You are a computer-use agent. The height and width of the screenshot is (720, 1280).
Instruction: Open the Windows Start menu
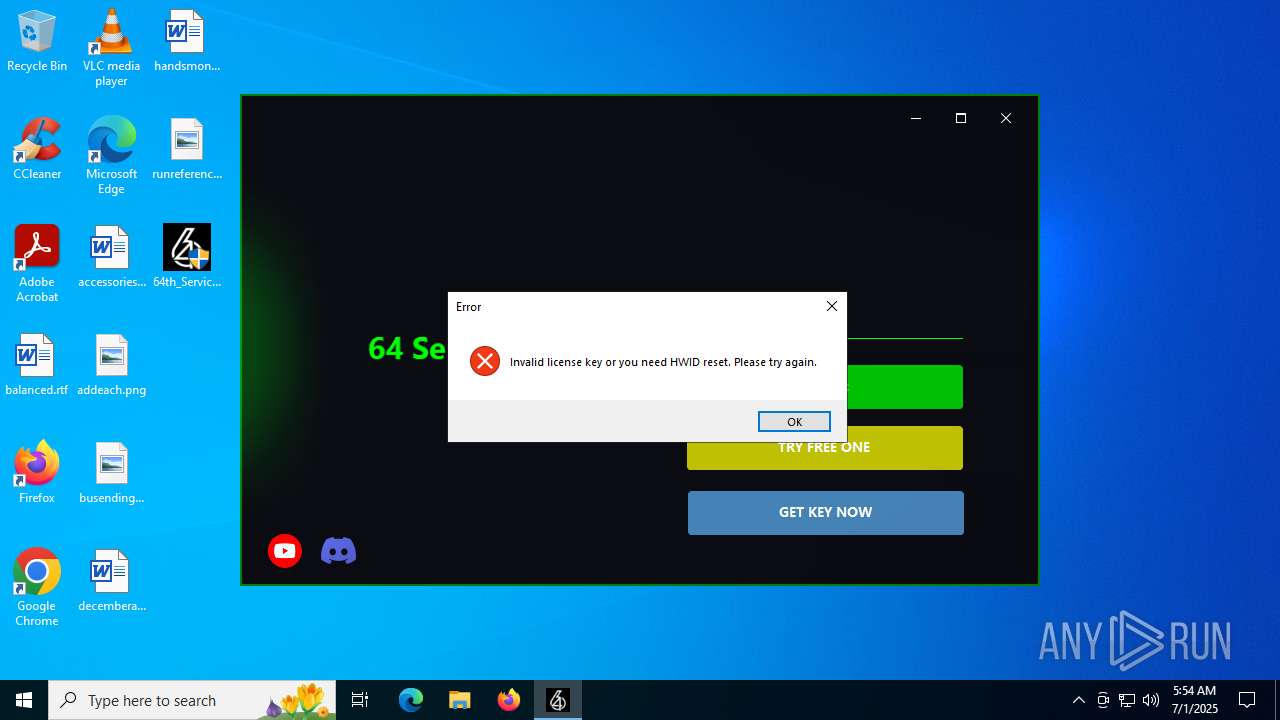click(x=24, y=700)
